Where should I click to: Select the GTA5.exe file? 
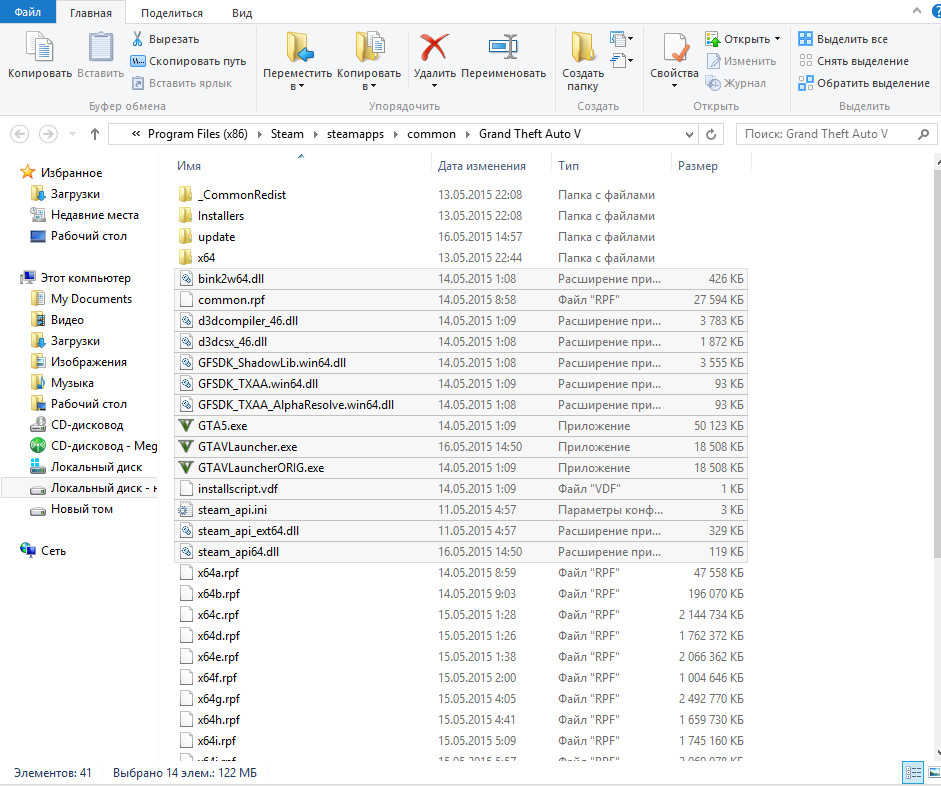[223, 426]
